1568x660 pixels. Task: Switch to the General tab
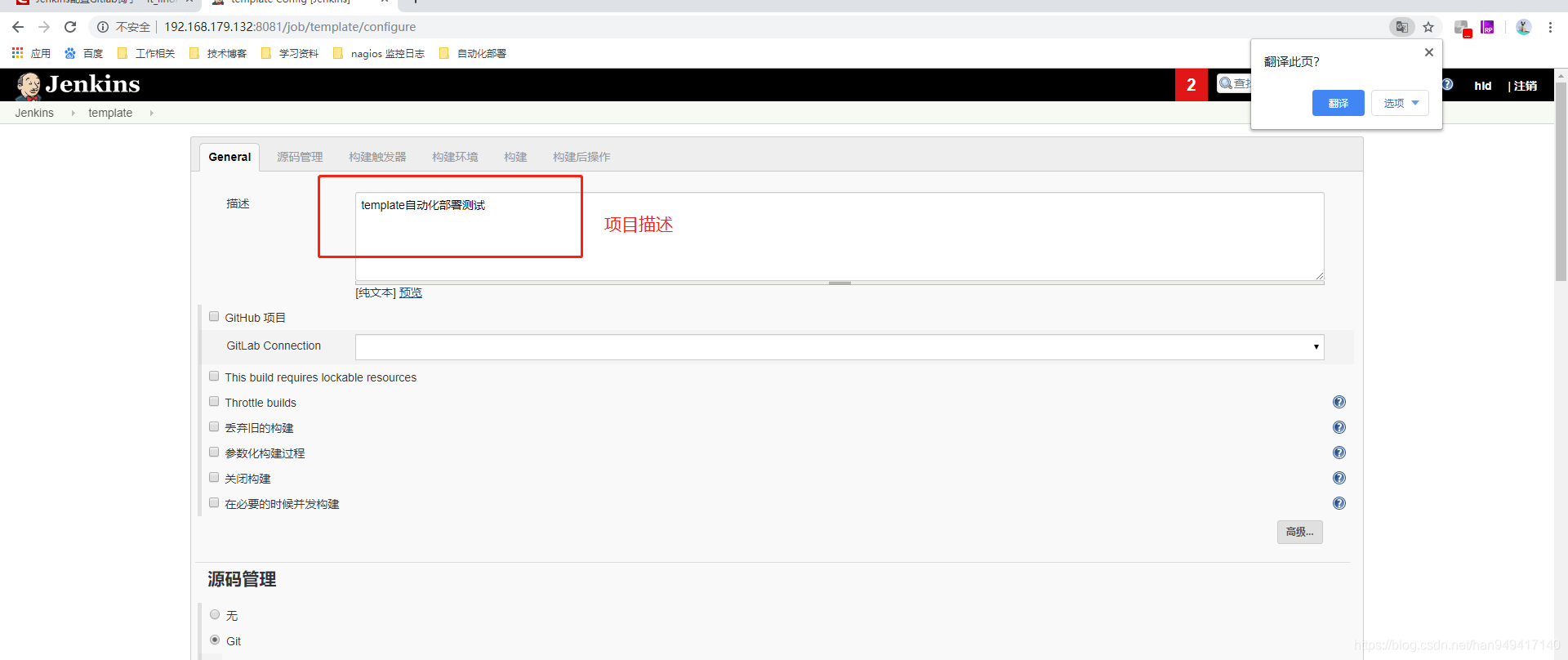229,157
